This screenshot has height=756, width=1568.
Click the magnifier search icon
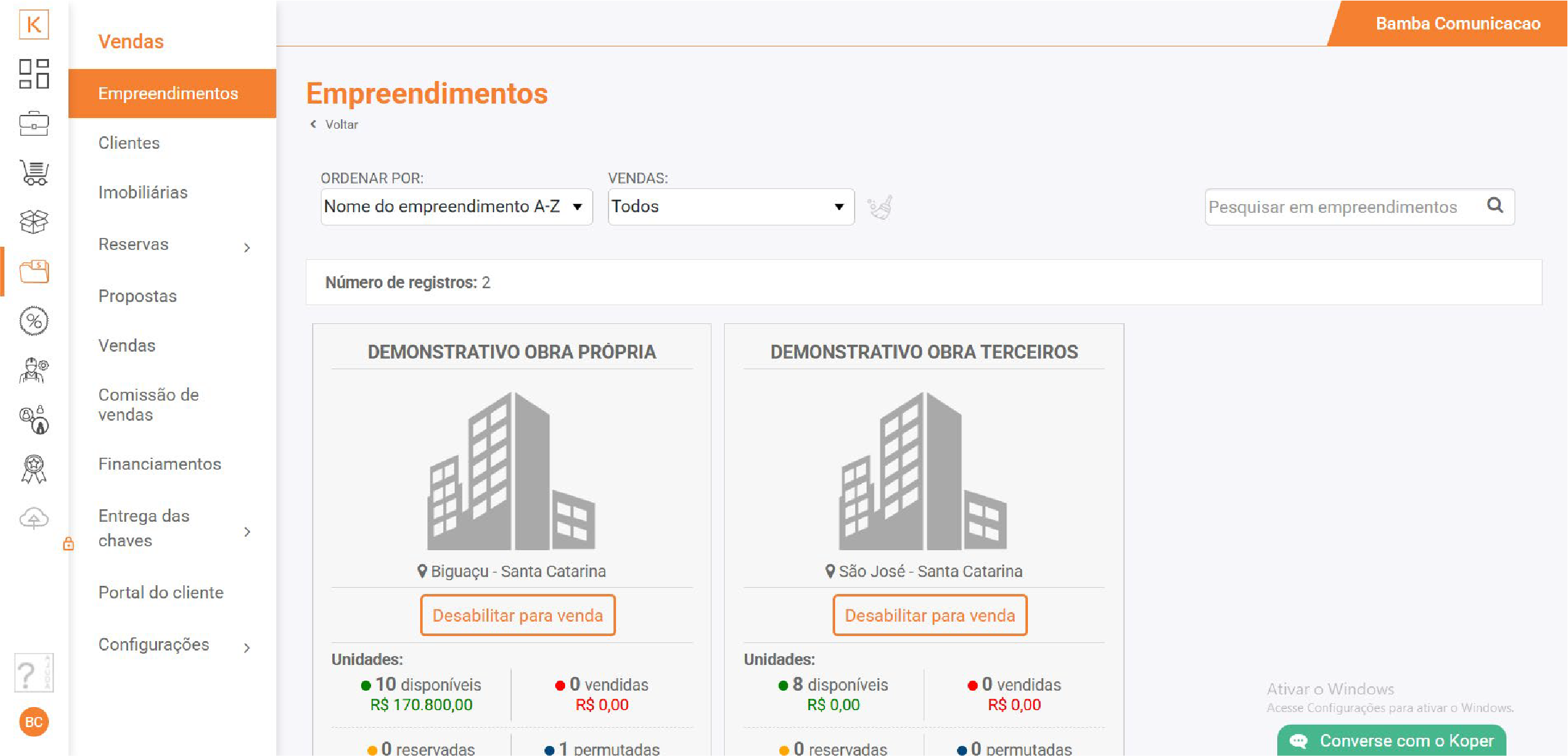point(1495,205)
